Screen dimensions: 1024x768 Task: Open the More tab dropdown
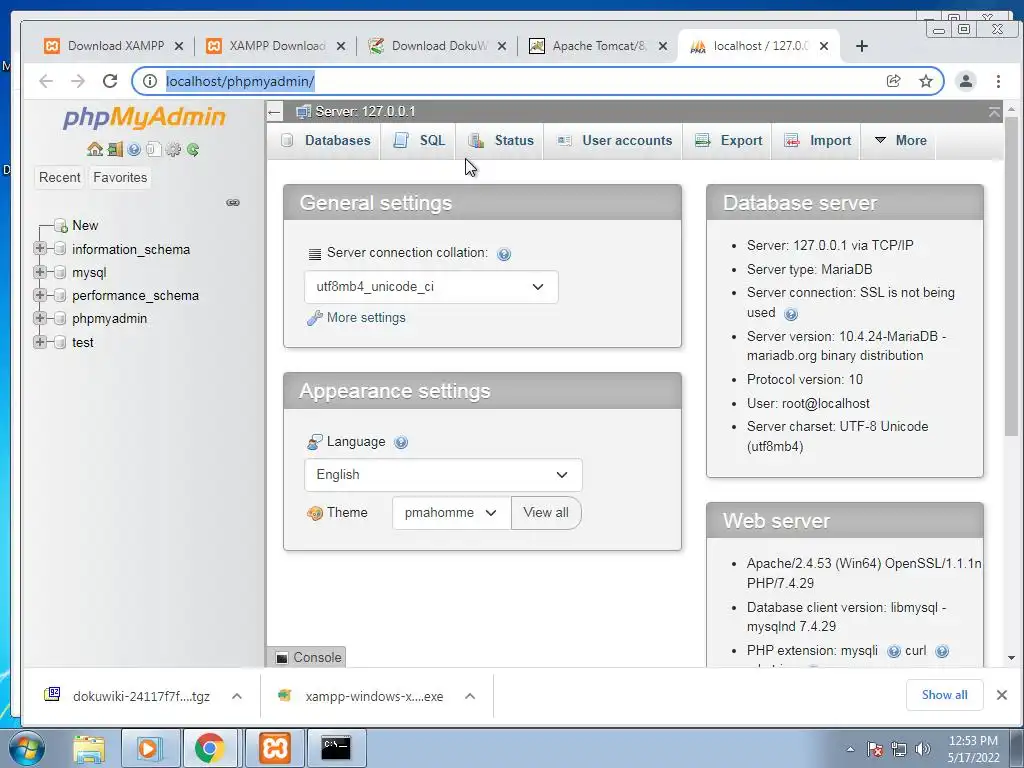(900, 140)
